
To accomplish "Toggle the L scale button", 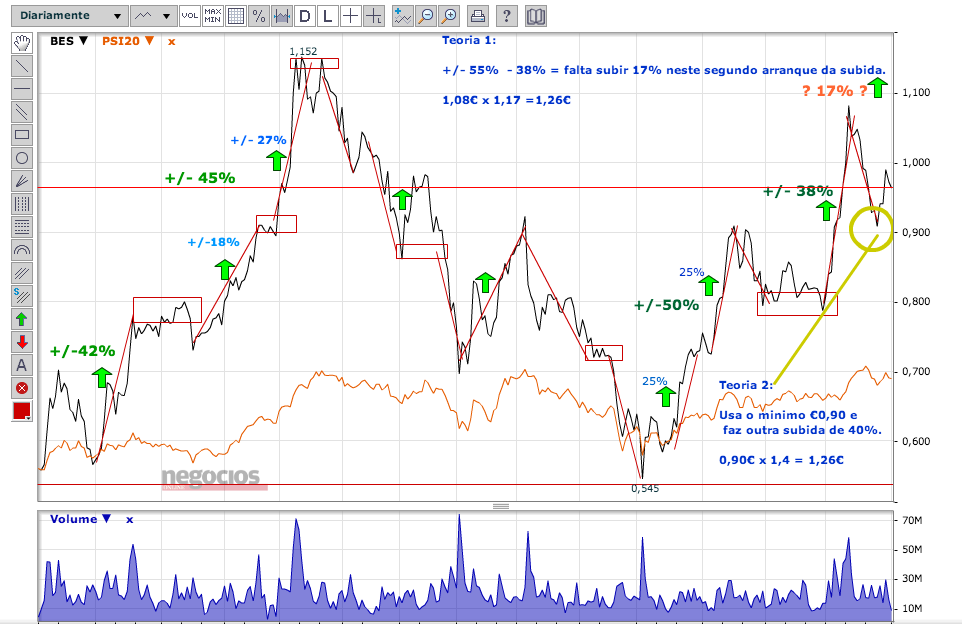I will pos(328,16).
